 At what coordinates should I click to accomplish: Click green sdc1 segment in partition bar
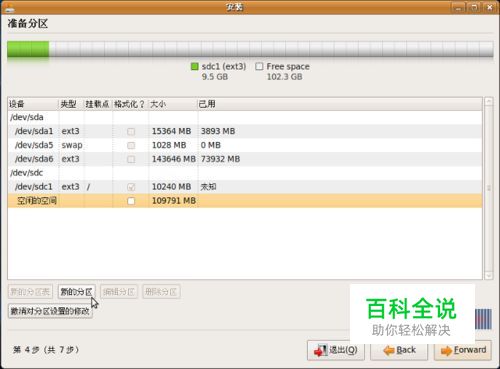click(x=28, y=49)
